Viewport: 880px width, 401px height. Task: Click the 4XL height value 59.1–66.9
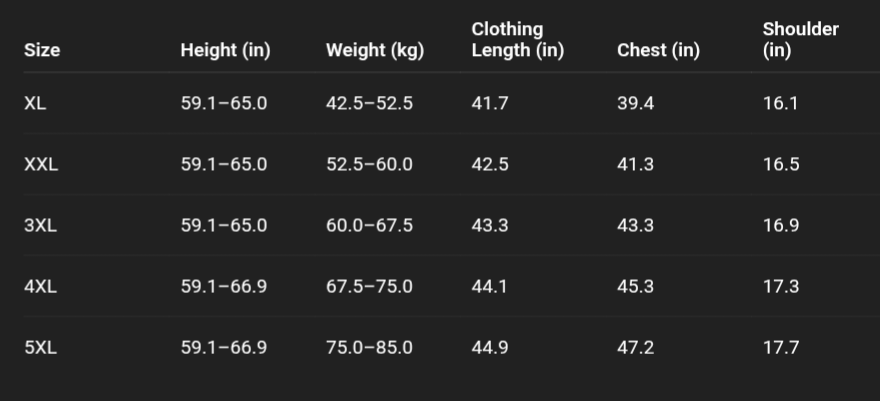click(x=224, y=287)
